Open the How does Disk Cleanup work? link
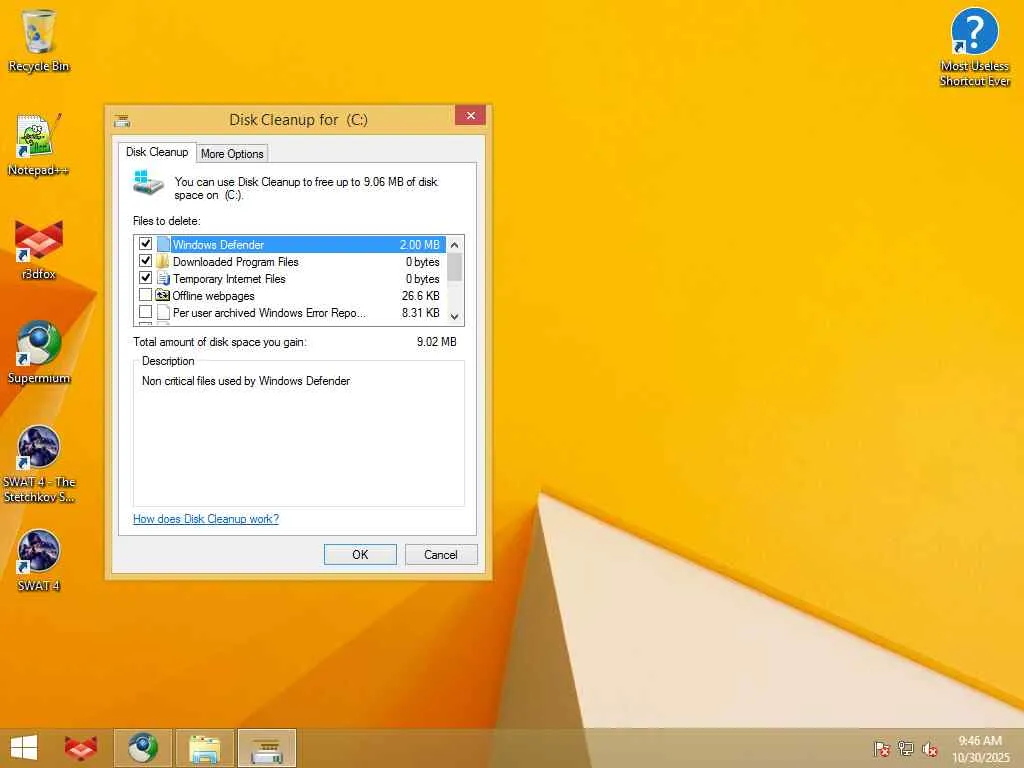The height and width of the screenshot is (768, 1024). tap(206, 519)
